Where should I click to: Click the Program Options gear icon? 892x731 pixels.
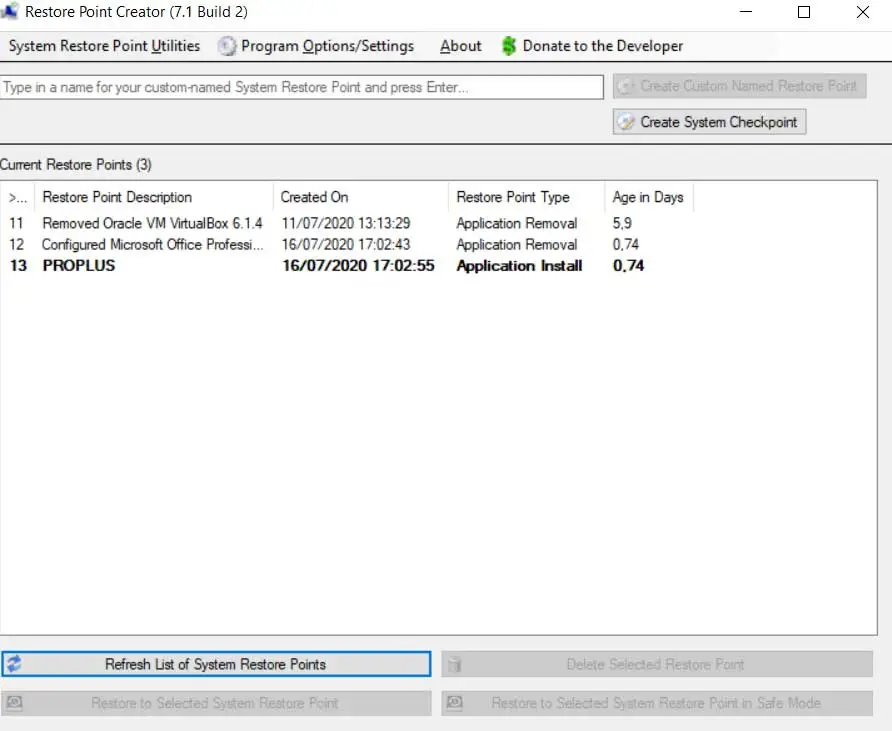pos(226,46)
